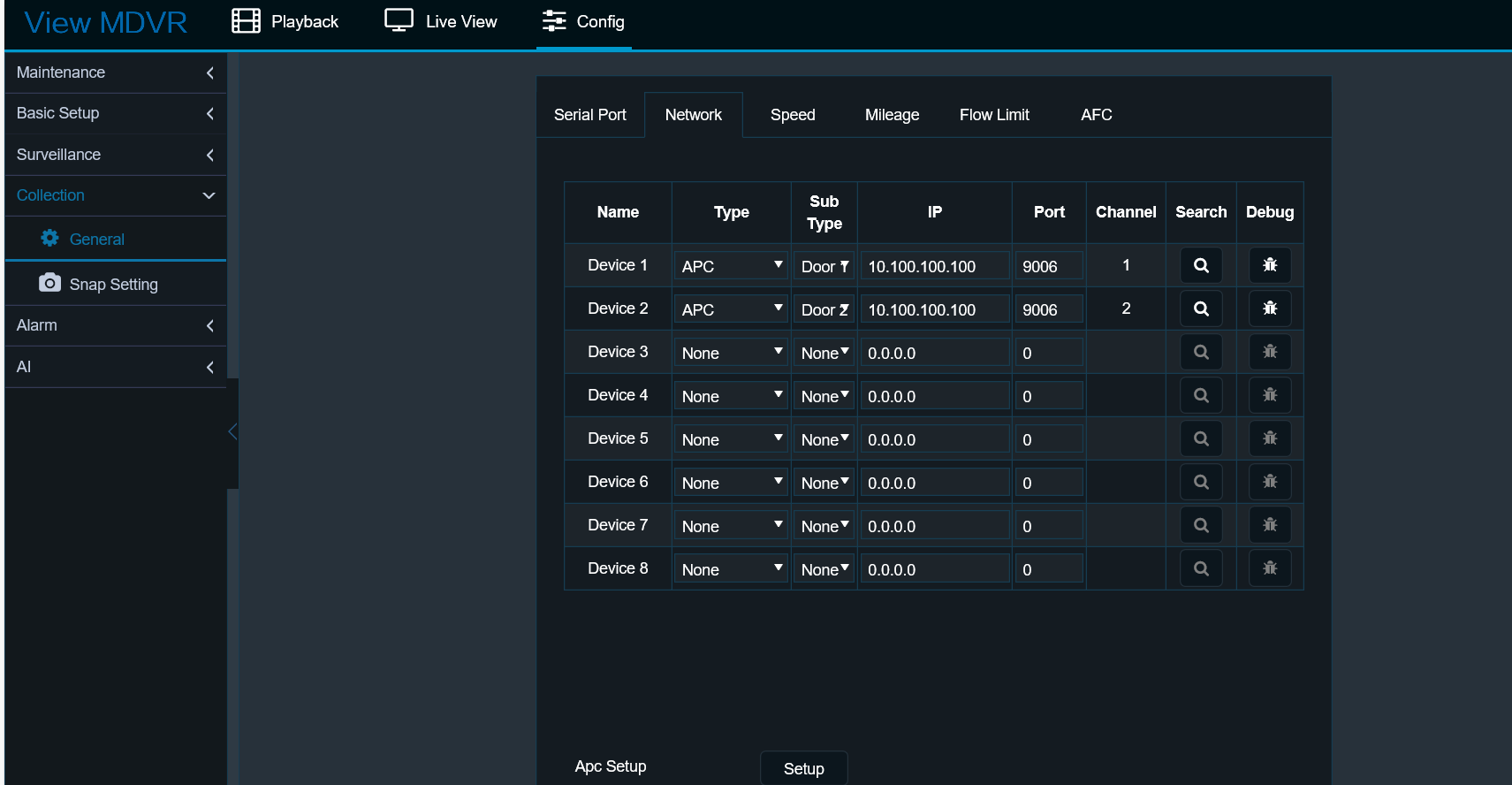Image resolution: width=1512 pixels, height=785 pixels.
Task: Click the debug bug icon for Device 2
Action: [1270, 309]
